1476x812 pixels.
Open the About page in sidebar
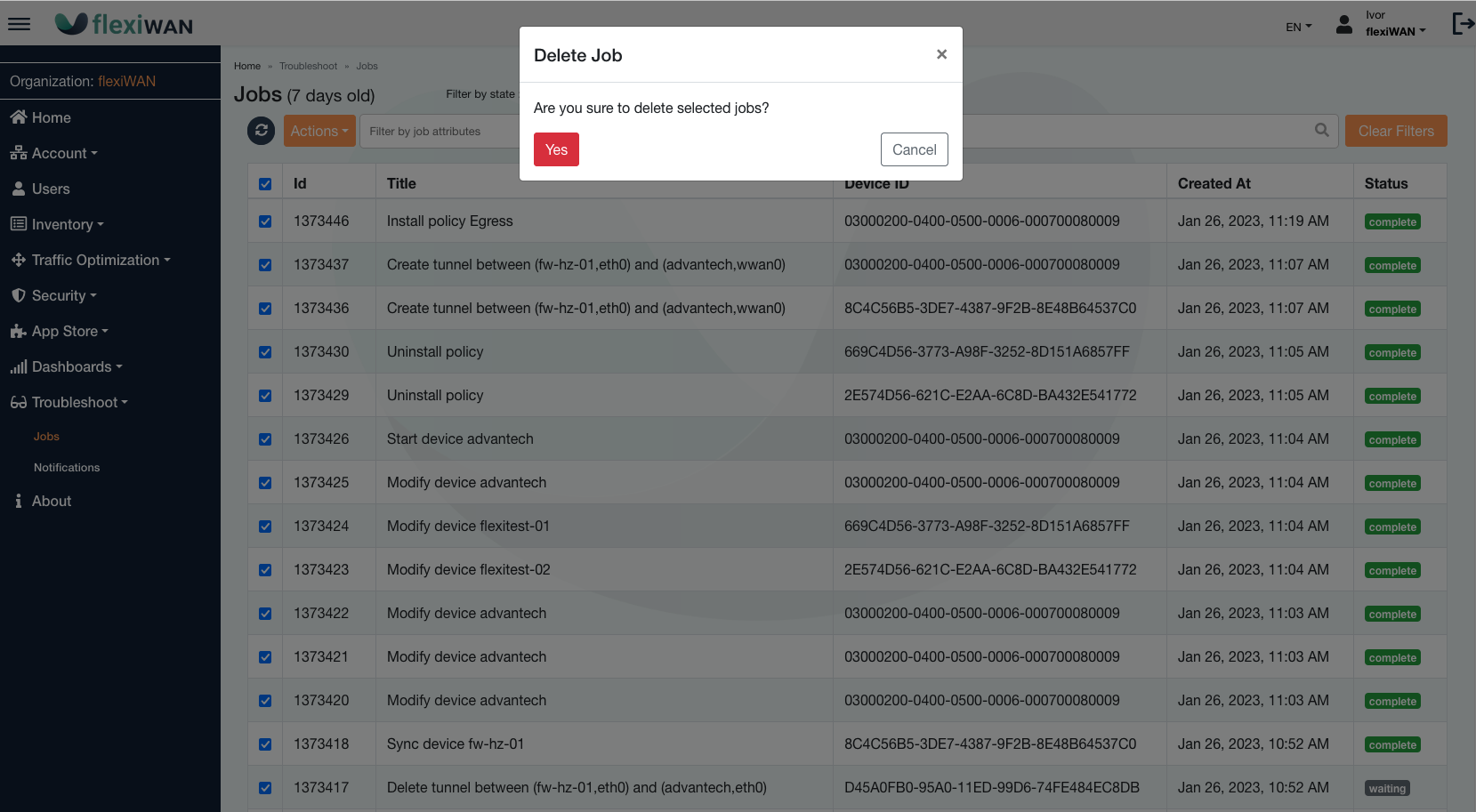pos(51,501)
